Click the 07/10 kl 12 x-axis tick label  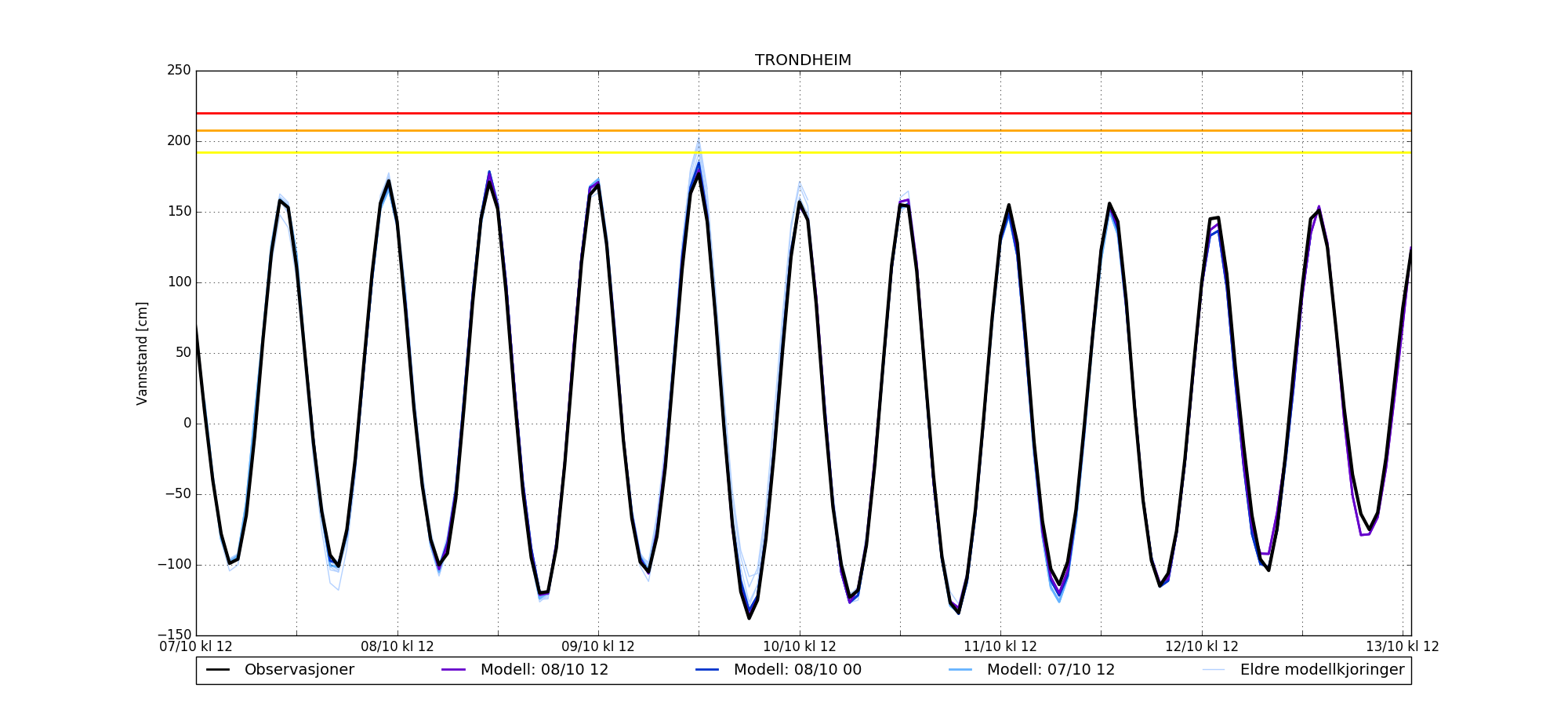point(196,647)
